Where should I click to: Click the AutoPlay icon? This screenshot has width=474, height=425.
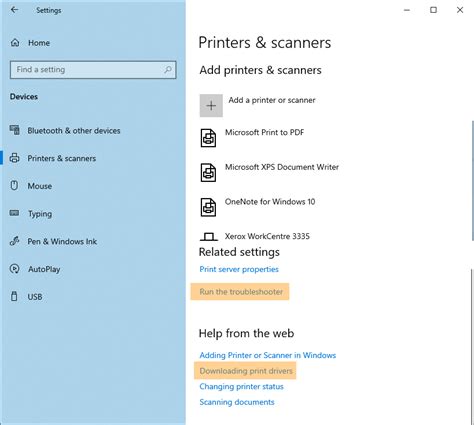tap(14, 269)
